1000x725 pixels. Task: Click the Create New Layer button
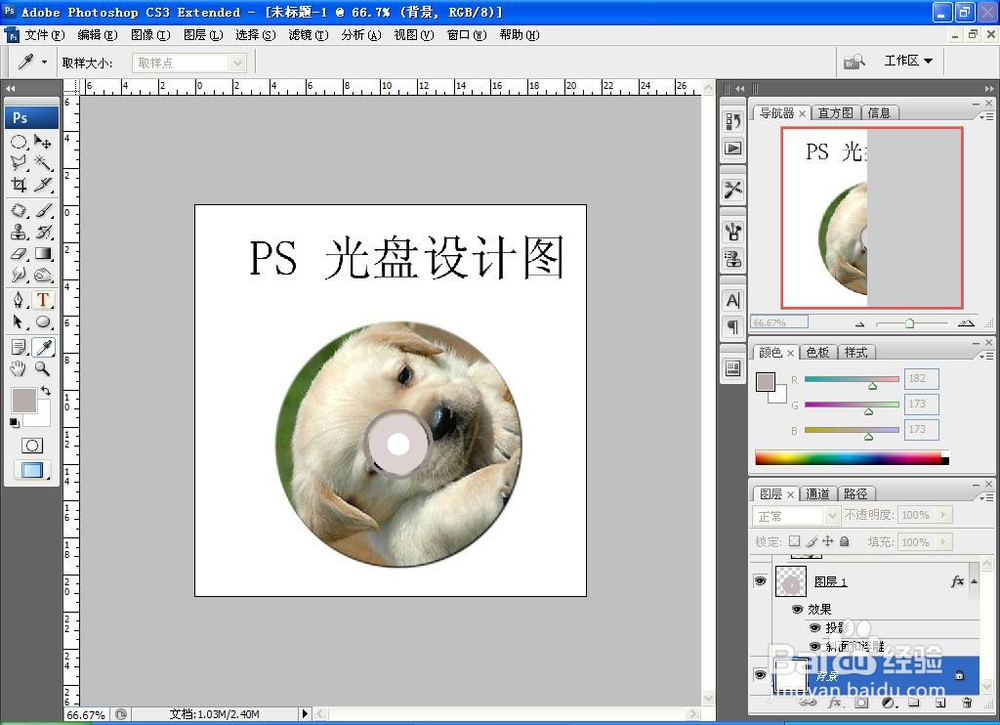click(940, 702)
